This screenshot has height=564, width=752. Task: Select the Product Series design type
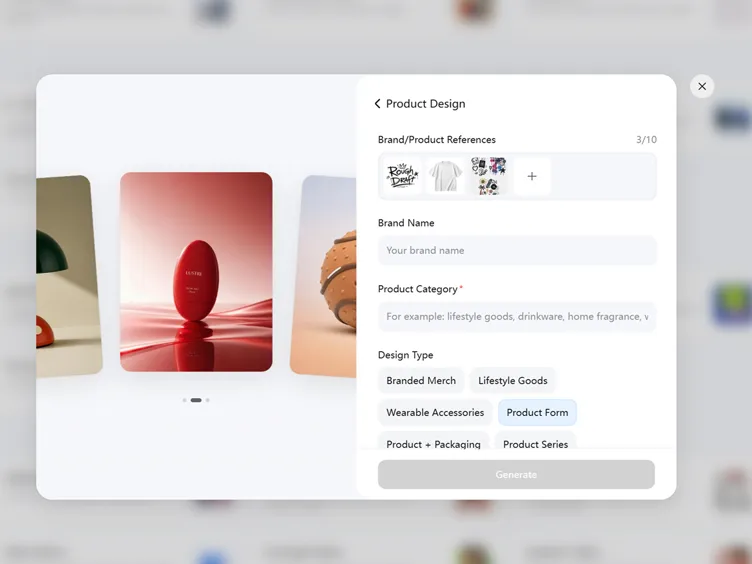pos(535,441)
